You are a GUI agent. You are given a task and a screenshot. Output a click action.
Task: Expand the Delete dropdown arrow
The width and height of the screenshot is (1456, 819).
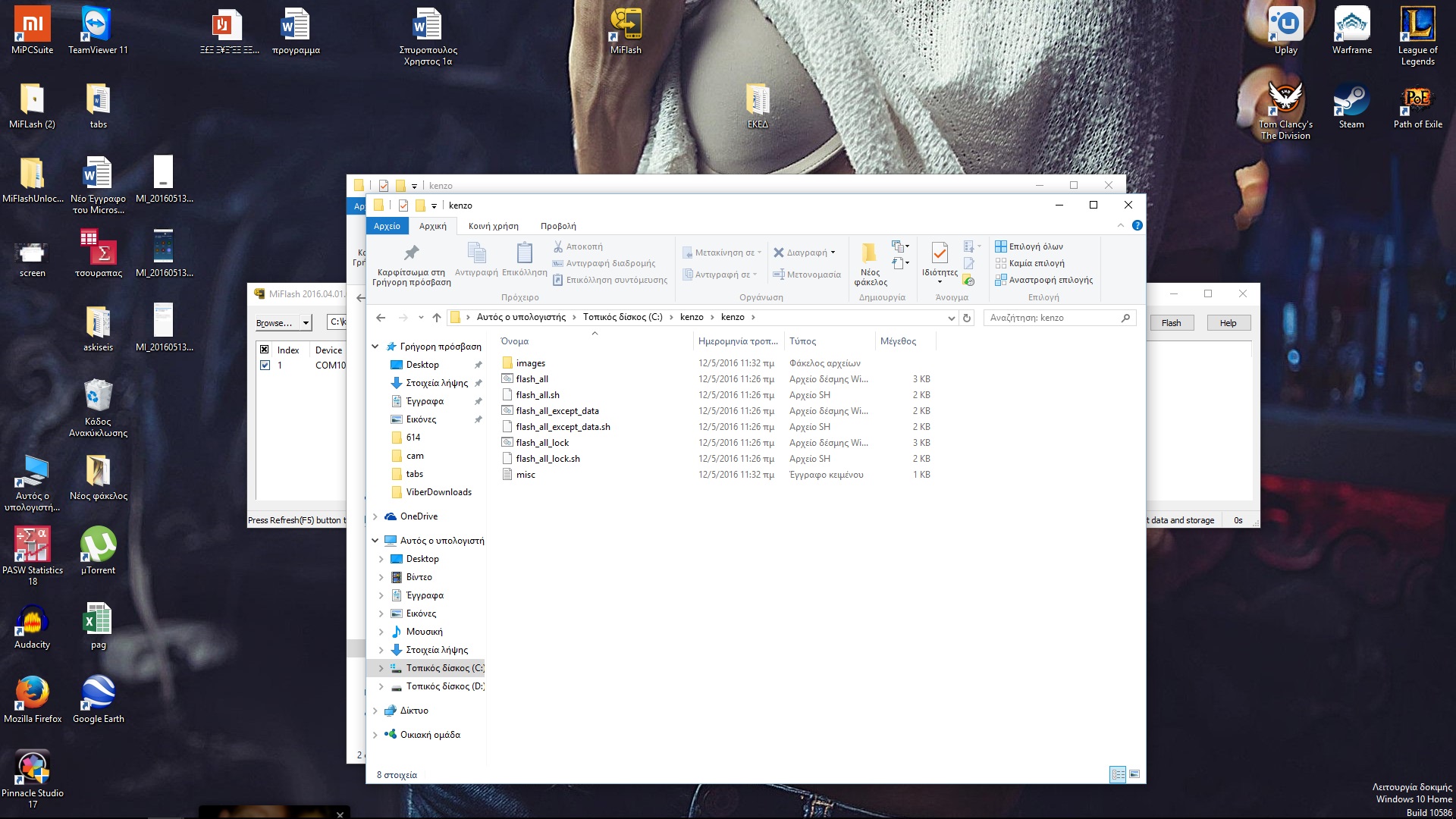[833, 253]
